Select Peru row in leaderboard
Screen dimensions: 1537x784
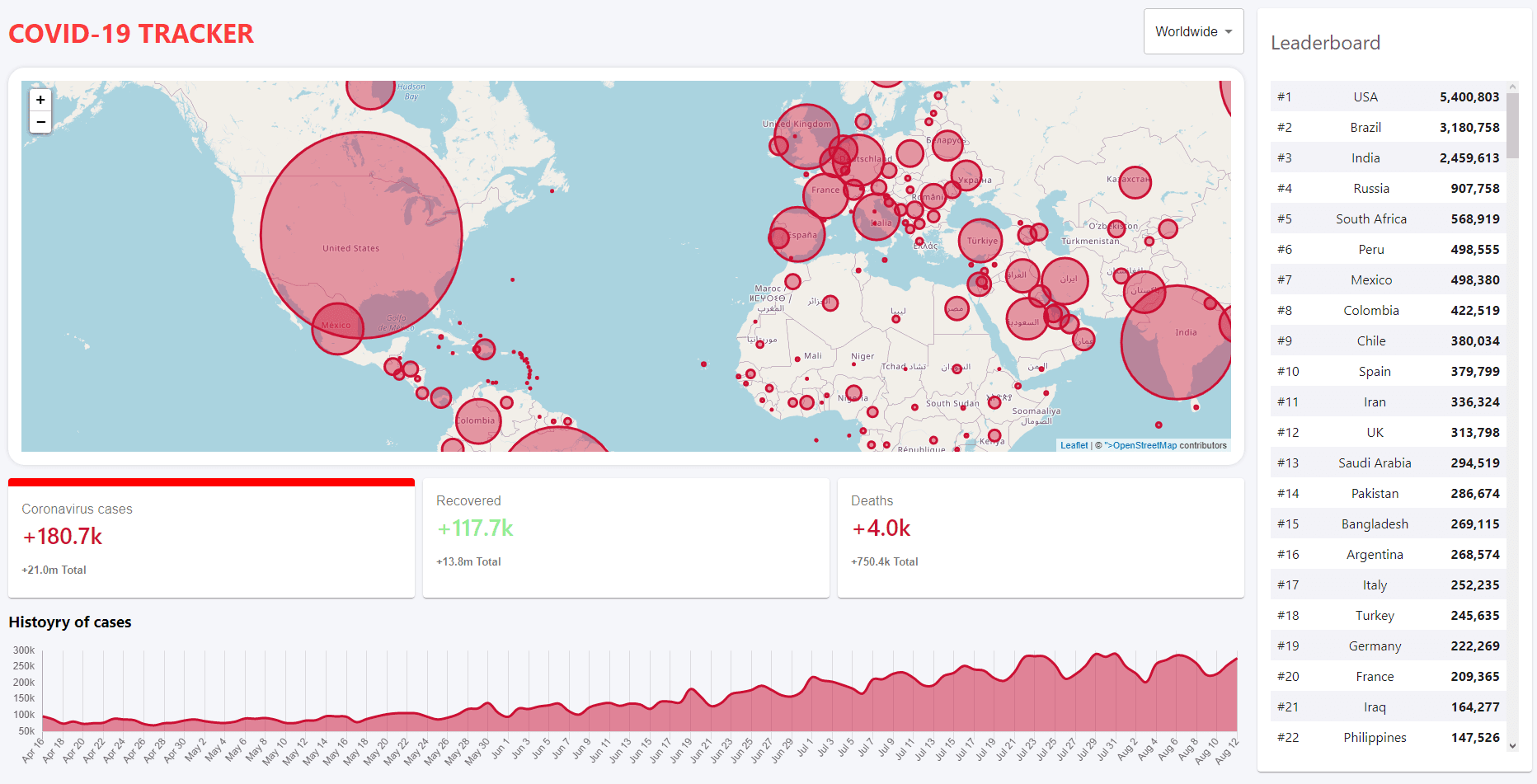click(x=1389, y=249)
